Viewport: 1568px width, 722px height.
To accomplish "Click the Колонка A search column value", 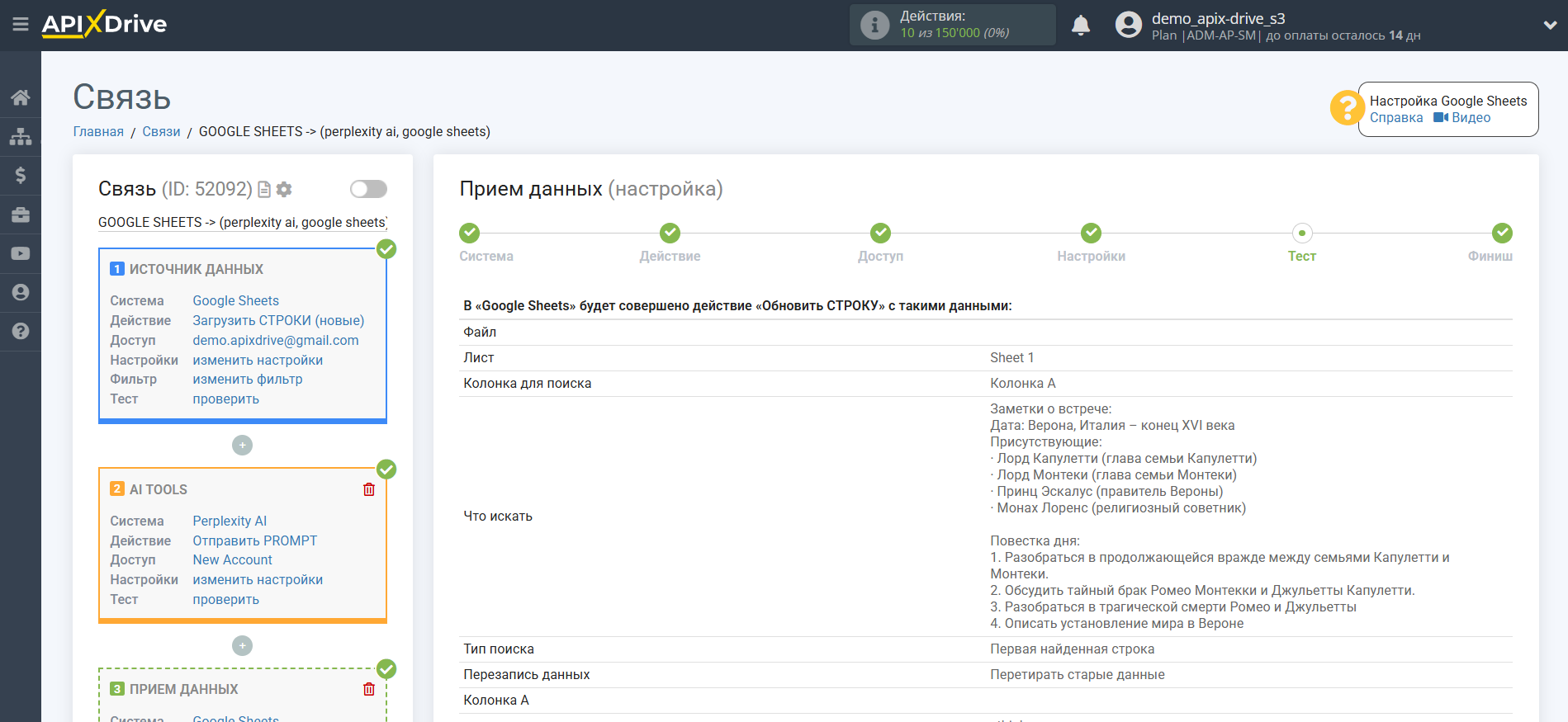I will click(1022, 384).
